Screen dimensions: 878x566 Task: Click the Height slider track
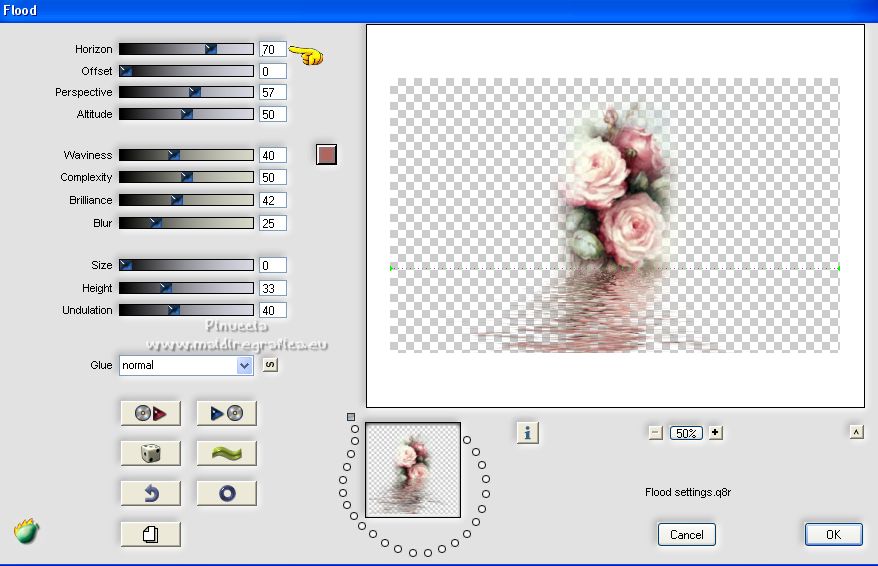point(186,288)
